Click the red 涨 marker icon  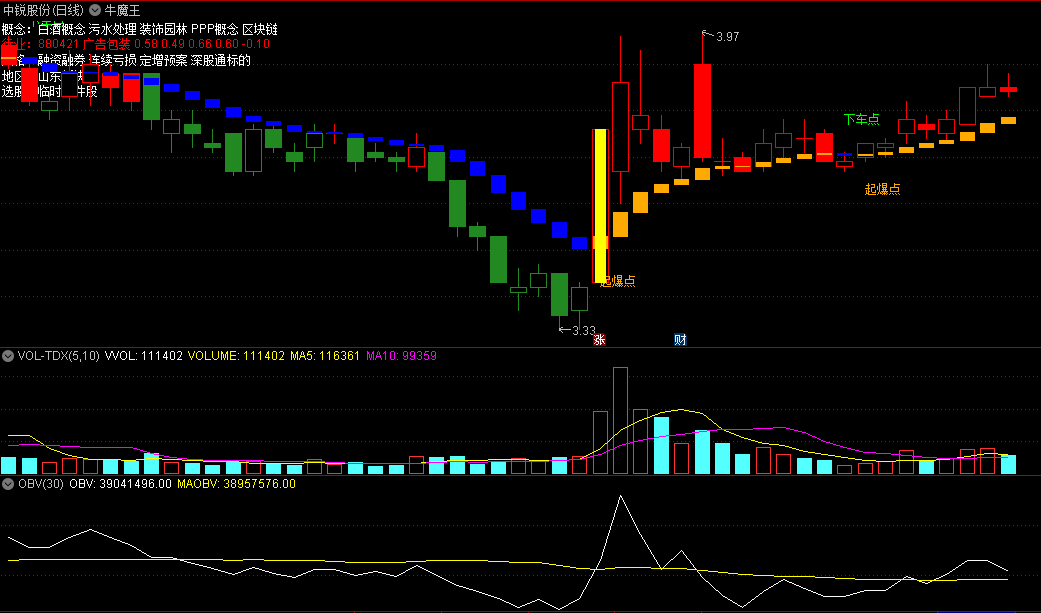click(x=600, y=339)
